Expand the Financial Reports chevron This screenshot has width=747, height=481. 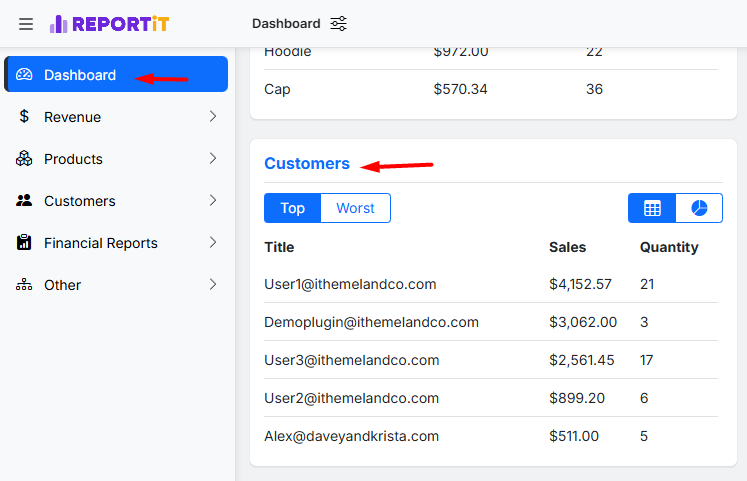(x=212, y=243)
